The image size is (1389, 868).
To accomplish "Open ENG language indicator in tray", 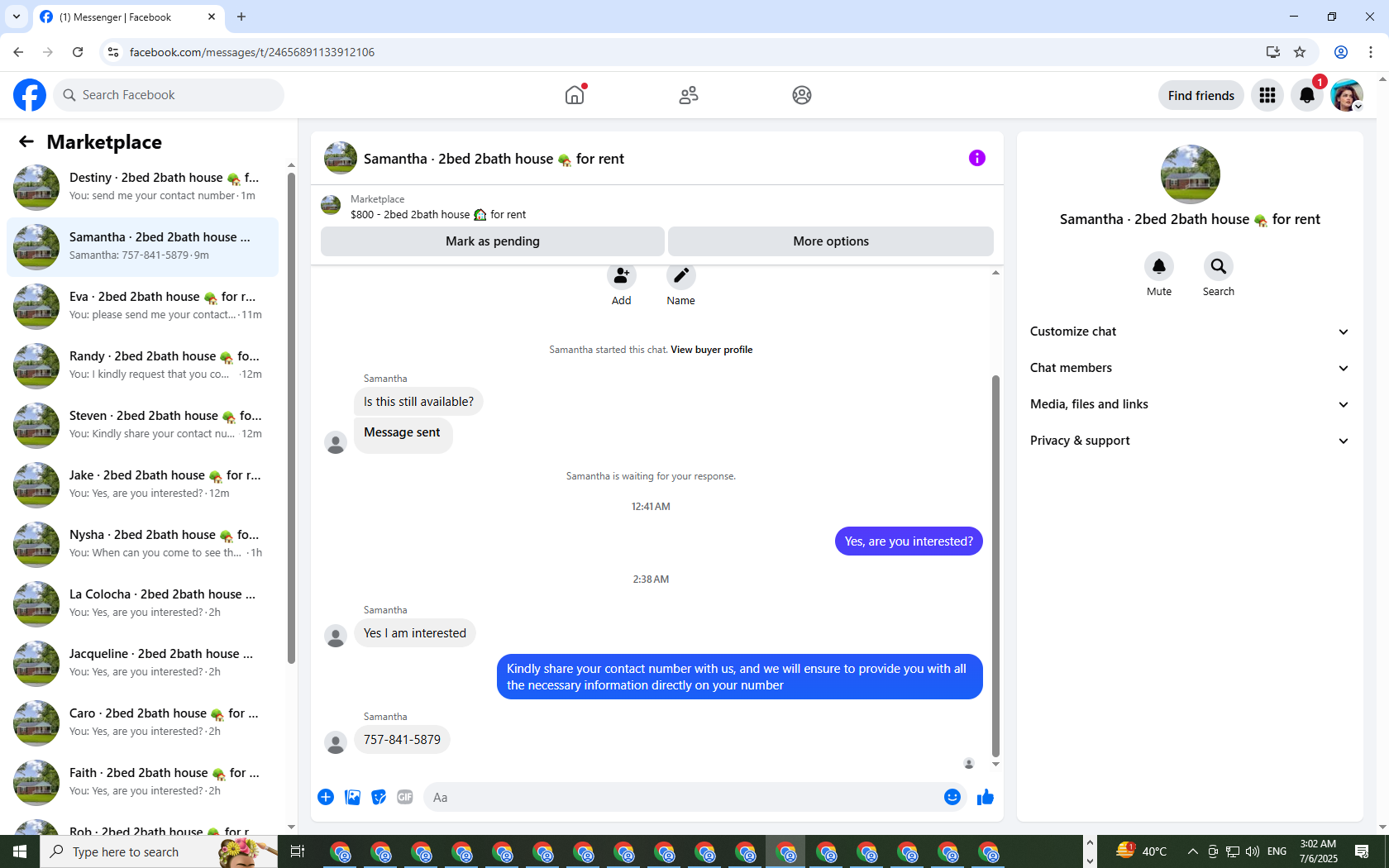I will tap(1277, 851).
